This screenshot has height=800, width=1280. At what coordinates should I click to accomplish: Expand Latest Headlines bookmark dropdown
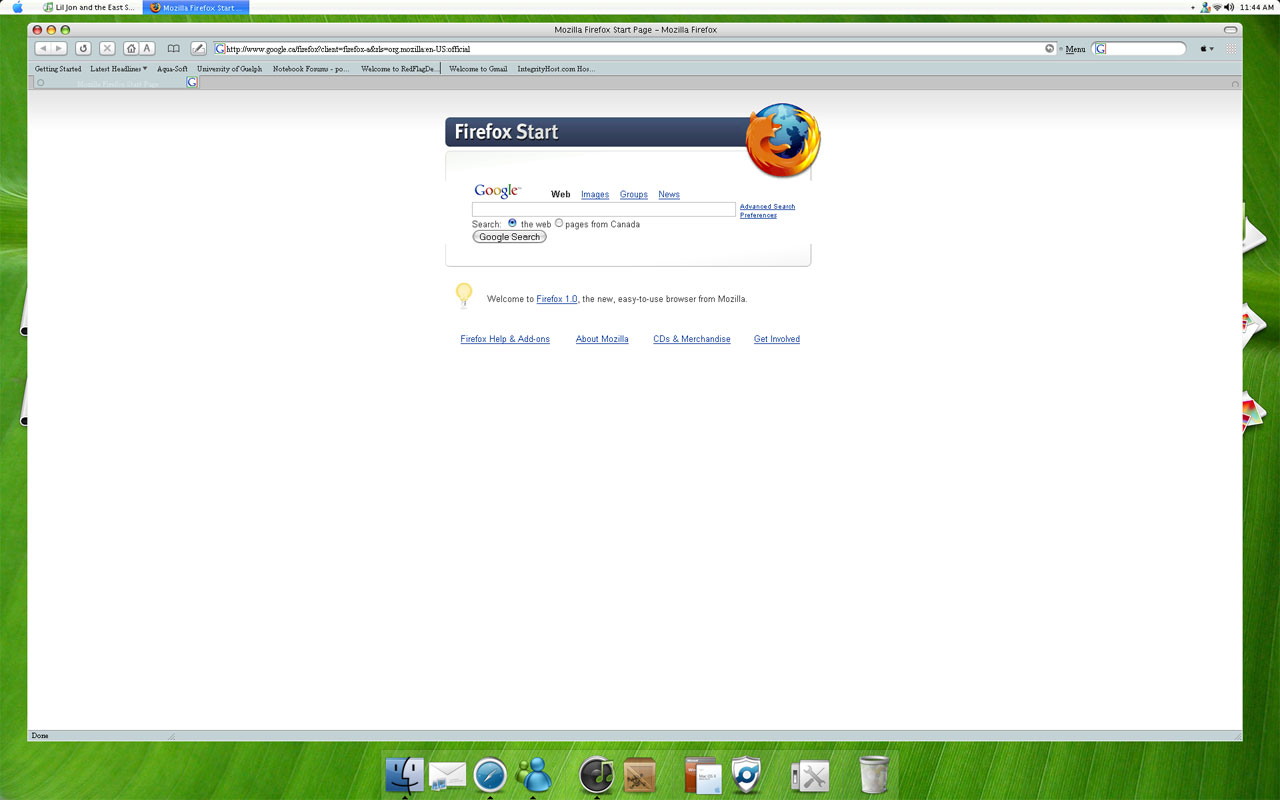145,68
